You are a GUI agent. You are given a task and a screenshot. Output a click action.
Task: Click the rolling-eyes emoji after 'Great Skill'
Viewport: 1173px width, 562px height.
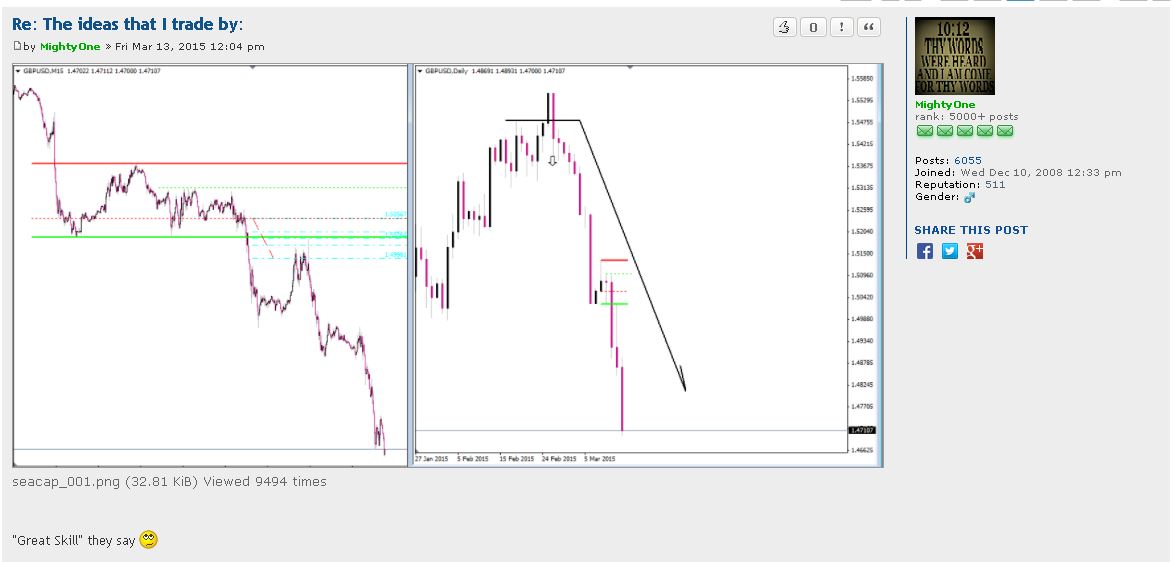(149, 540)
